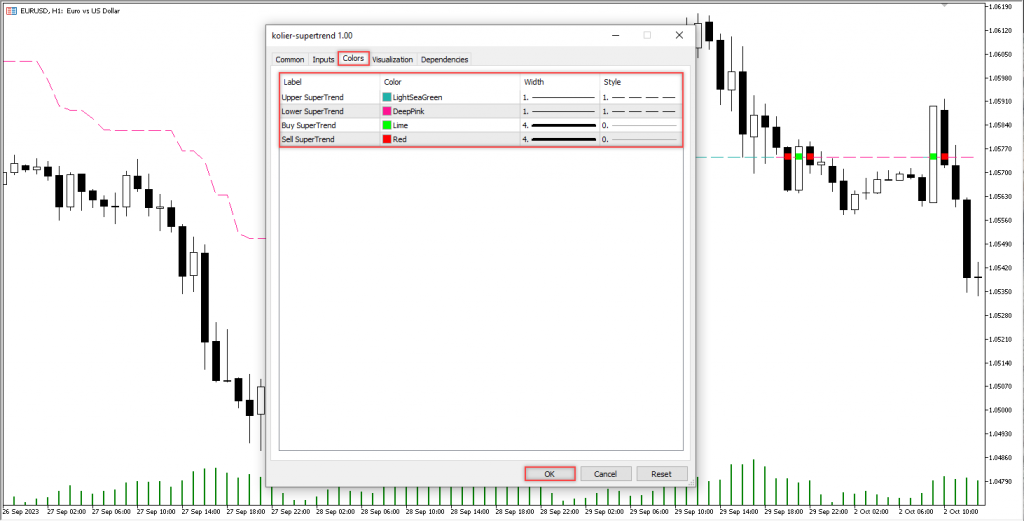Image resolution: width=1024 pixels, height=521 pixels.
Task: Select the Upper SuperTrend label
Action: tap(312, 97)
